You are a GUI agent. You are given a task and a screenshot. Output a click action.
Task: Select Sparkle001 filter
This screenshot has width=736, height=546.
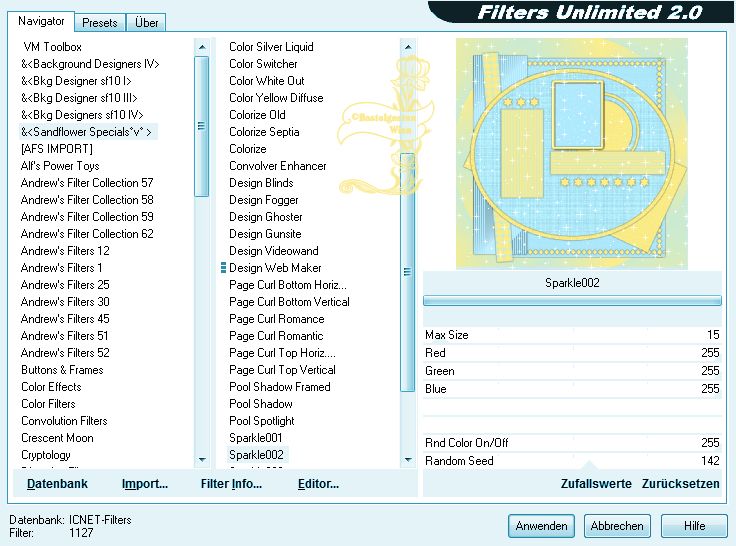(256, 438)
